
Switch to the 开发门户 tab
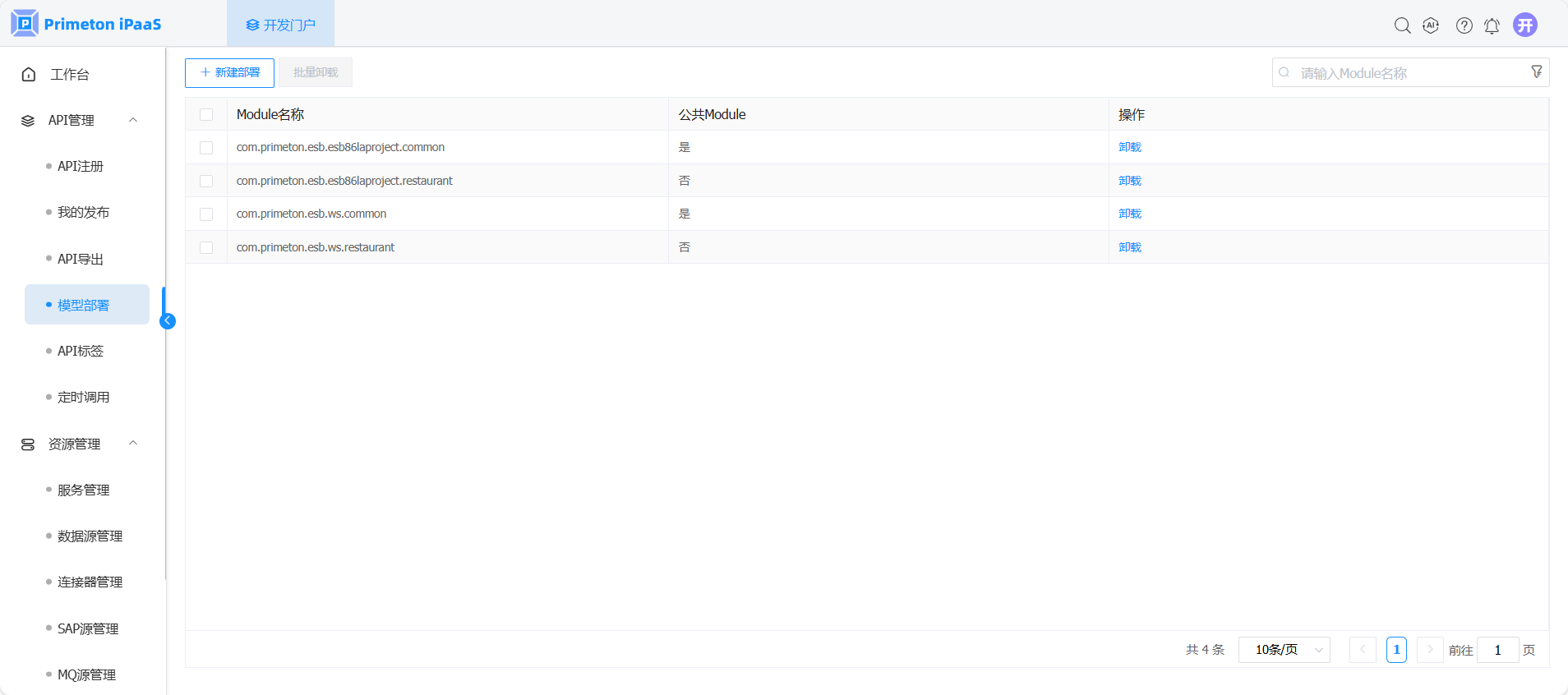[x=280, y=25]
